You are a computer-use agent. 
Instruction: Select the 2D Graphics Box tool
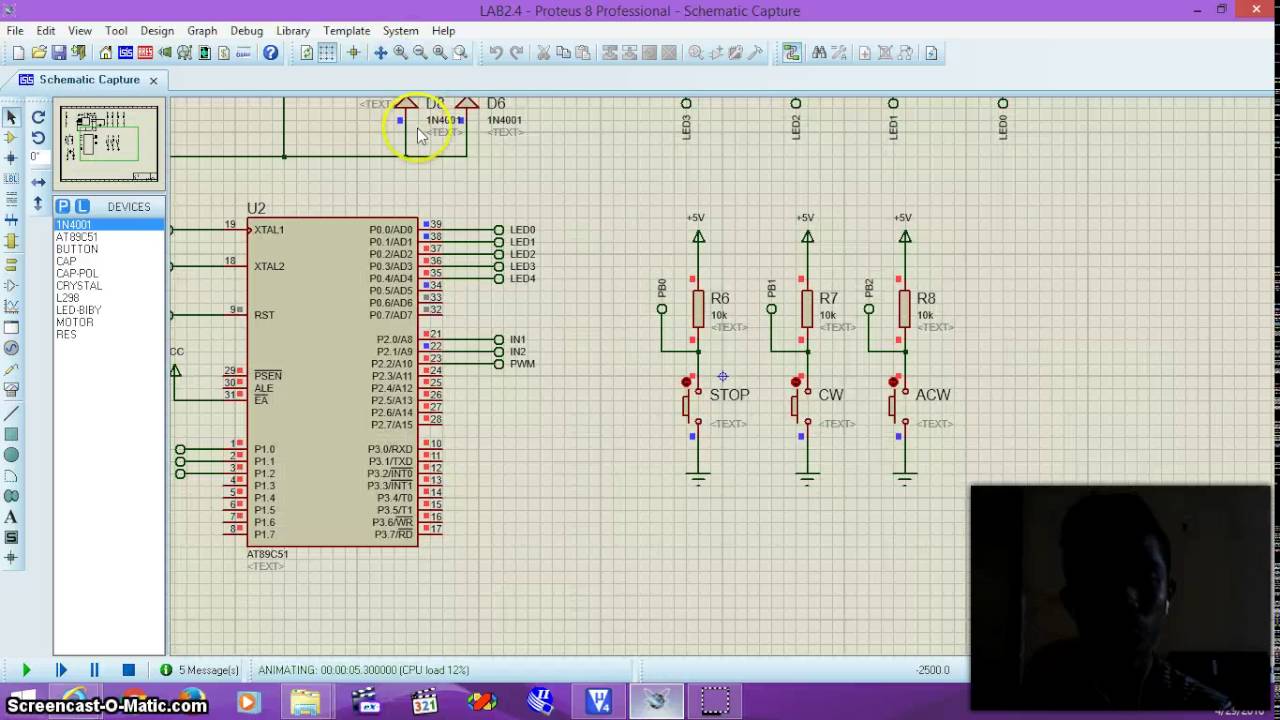pos(12,434)
